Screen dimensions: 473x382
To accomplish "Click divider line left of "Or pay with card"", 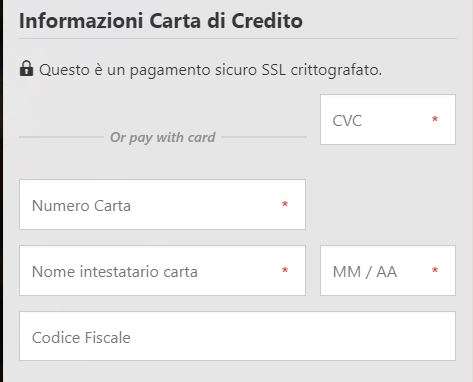I will [x=62, y=137].
